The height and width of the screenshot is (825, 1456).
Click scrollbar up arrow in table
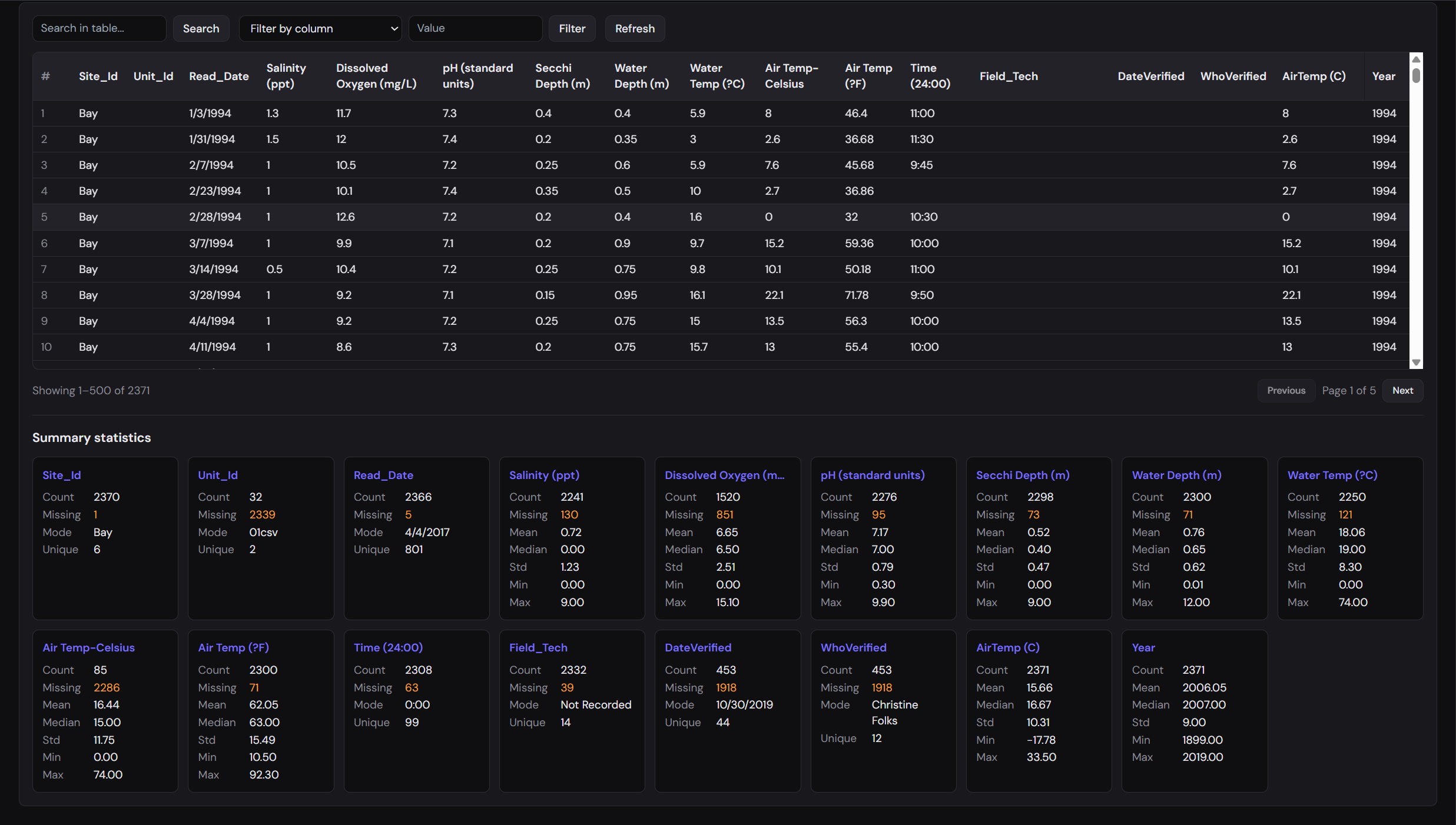(1417, 59)
